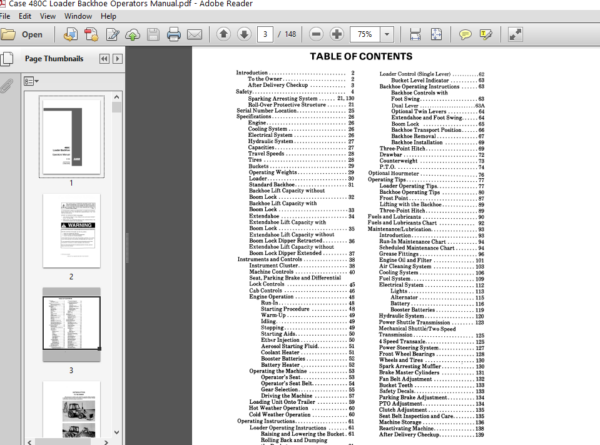The width and height of the screenshot is (600, 445).
Task: Click the 'TABLE OF CONTENTS' heading
Action: click(x=361, y=57)
